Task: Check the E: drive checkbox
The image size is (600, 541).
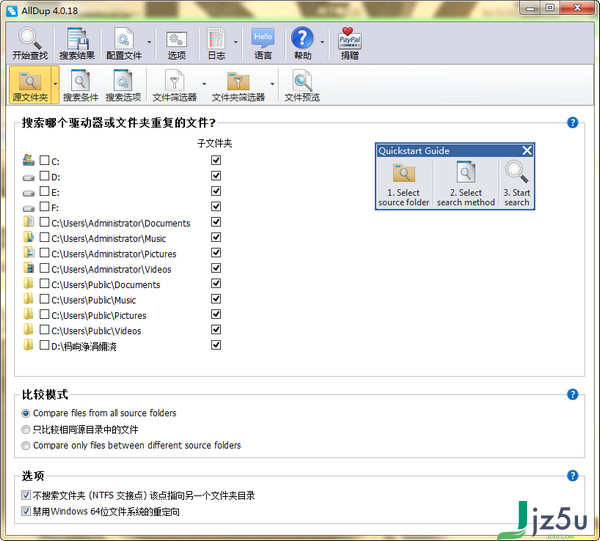Action: tap(44, 191)
